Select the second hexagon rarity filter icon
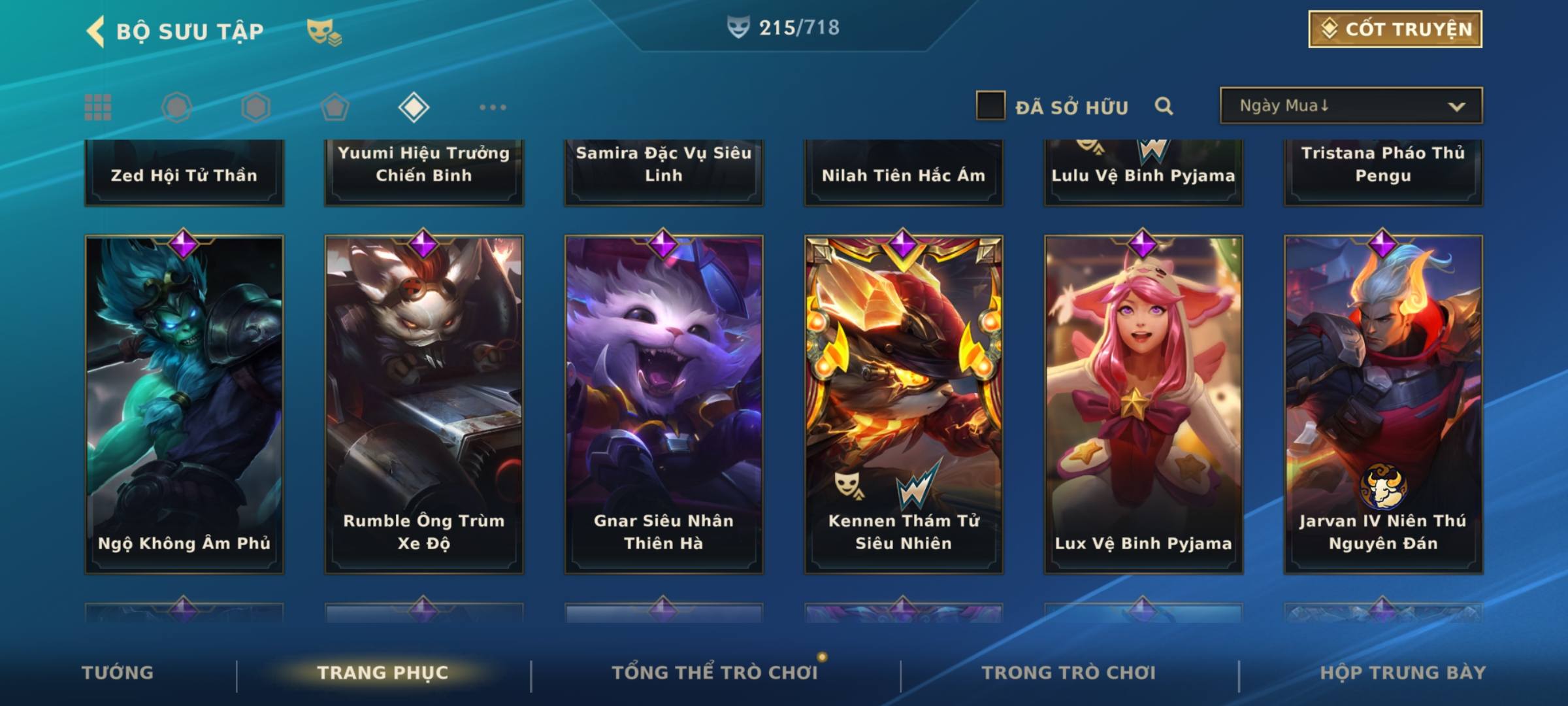Screen dimensions: 1568x706 (255, 107)
